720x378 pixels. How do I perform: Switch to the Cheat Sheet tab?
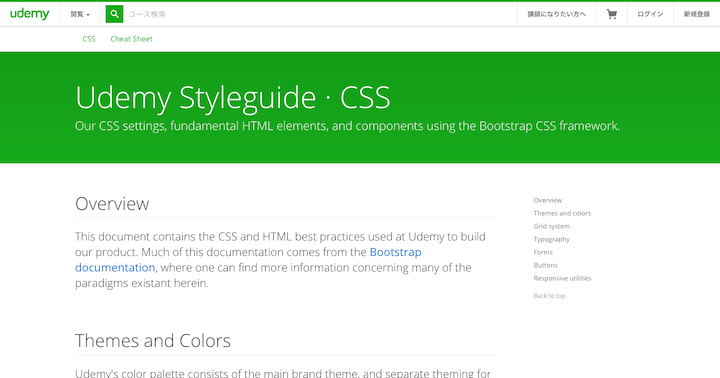tap(131, 39)
